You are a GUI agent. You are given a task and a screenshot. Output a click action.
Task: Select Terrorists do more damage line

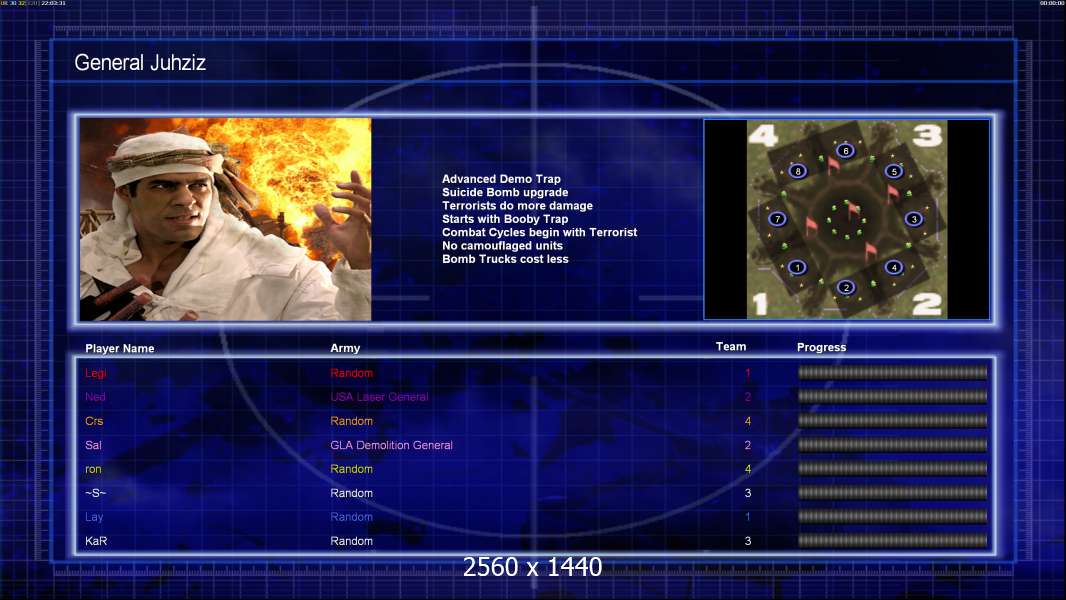[517, 205]
